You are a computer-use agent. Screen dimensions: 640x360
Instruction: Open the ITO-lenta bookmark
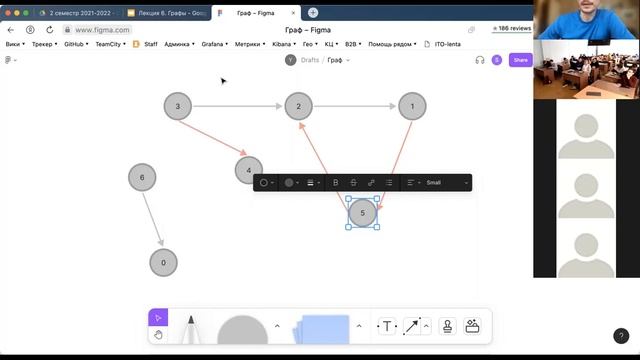442,44
